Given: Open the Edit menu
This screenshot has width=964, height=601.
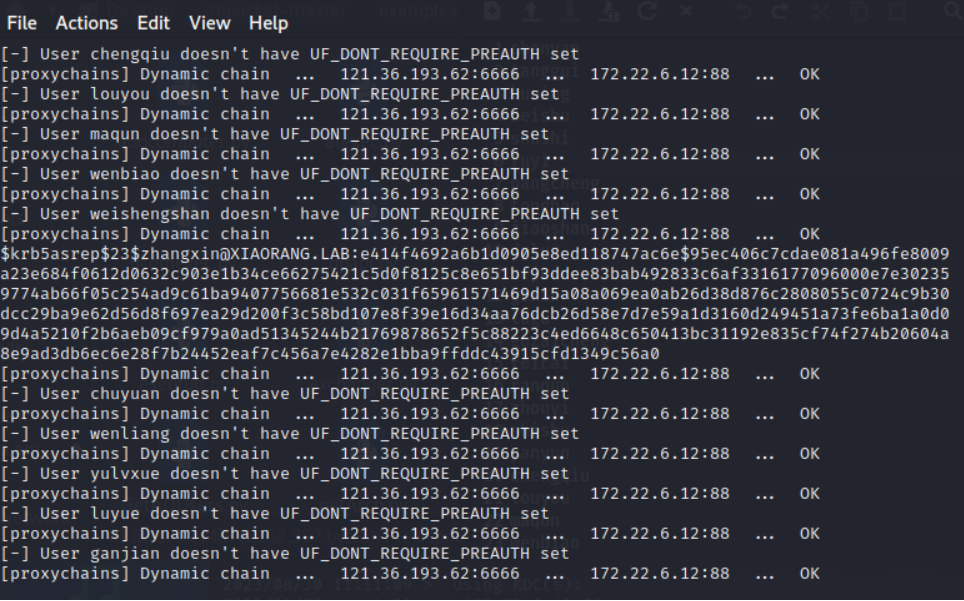Looking at the screenshot, I should click(153, 23).
